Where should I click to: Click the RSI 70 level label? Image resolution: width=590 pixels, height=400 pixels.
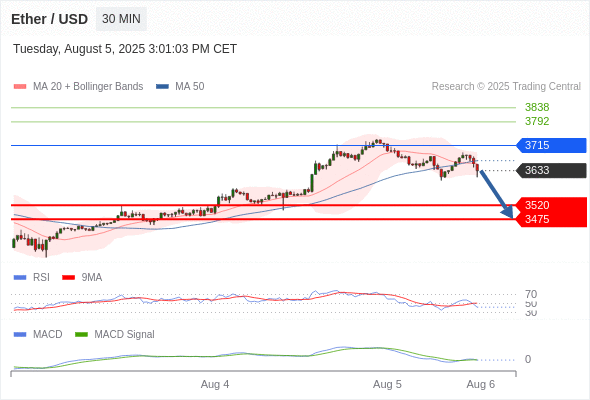coord(531,294)
